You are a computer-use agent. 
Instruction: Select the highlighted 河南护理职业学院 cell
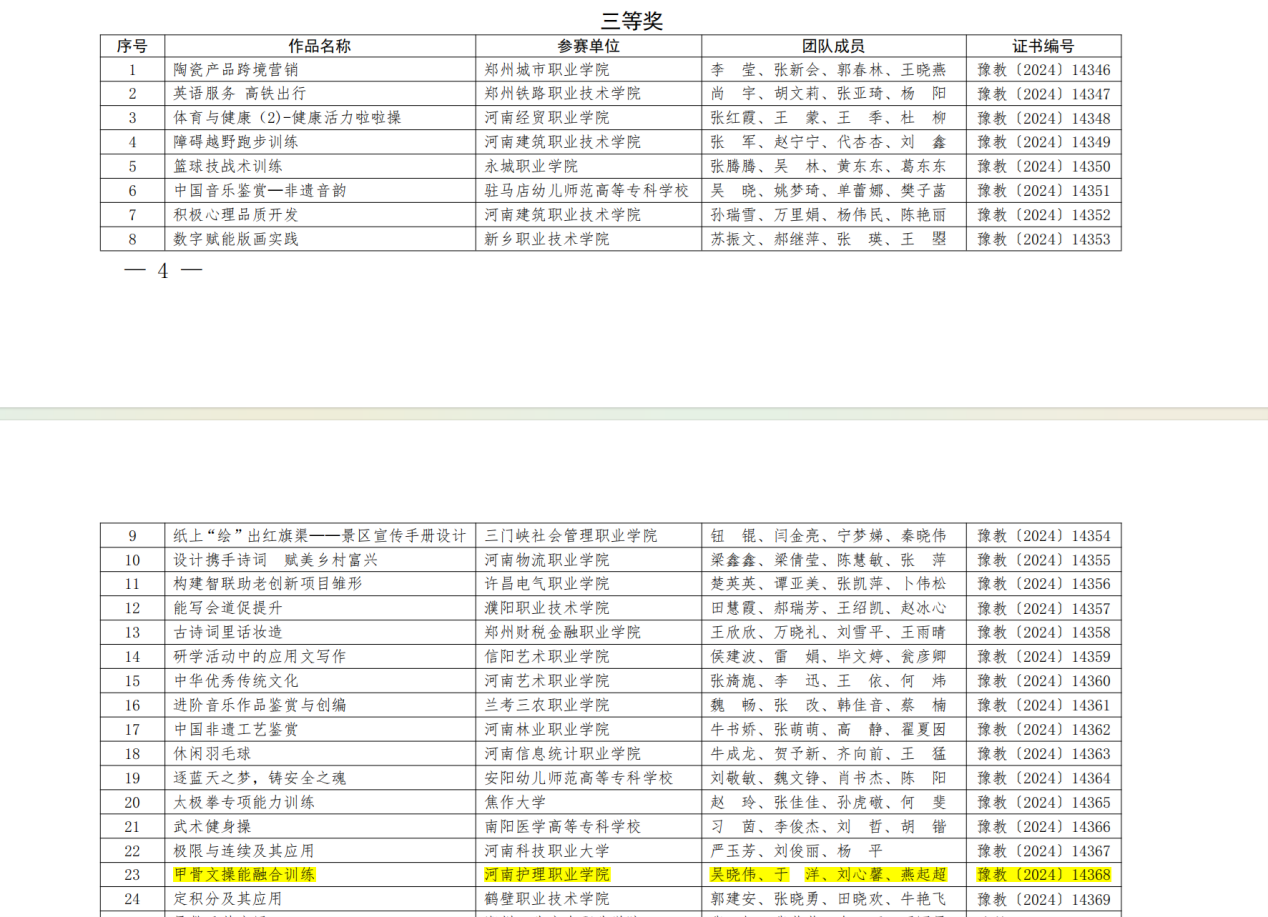547,875
